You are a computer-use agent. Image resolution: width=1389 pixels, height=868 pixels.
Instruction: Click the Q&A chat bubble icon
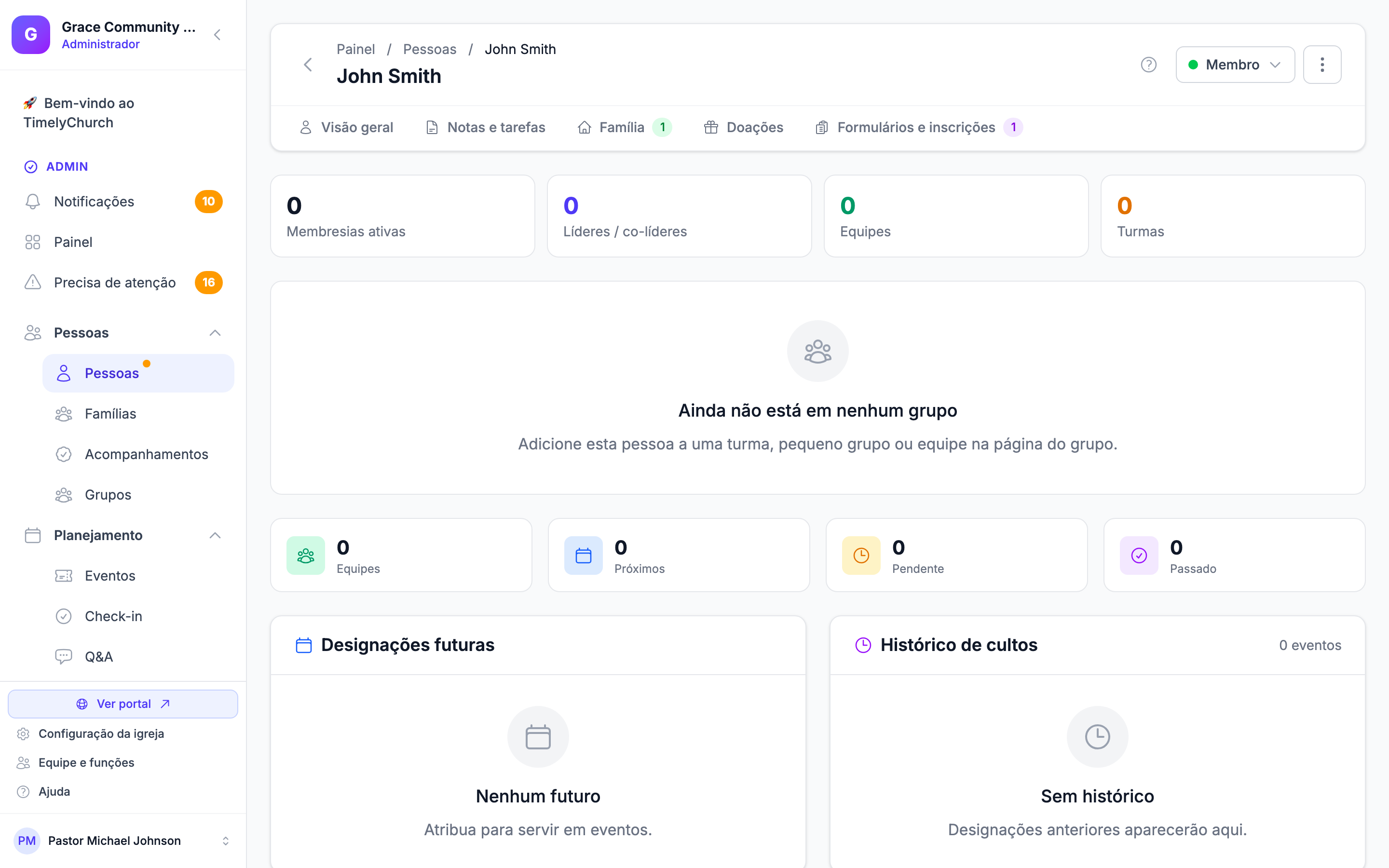pyautogui.click(x=64, y=657)
